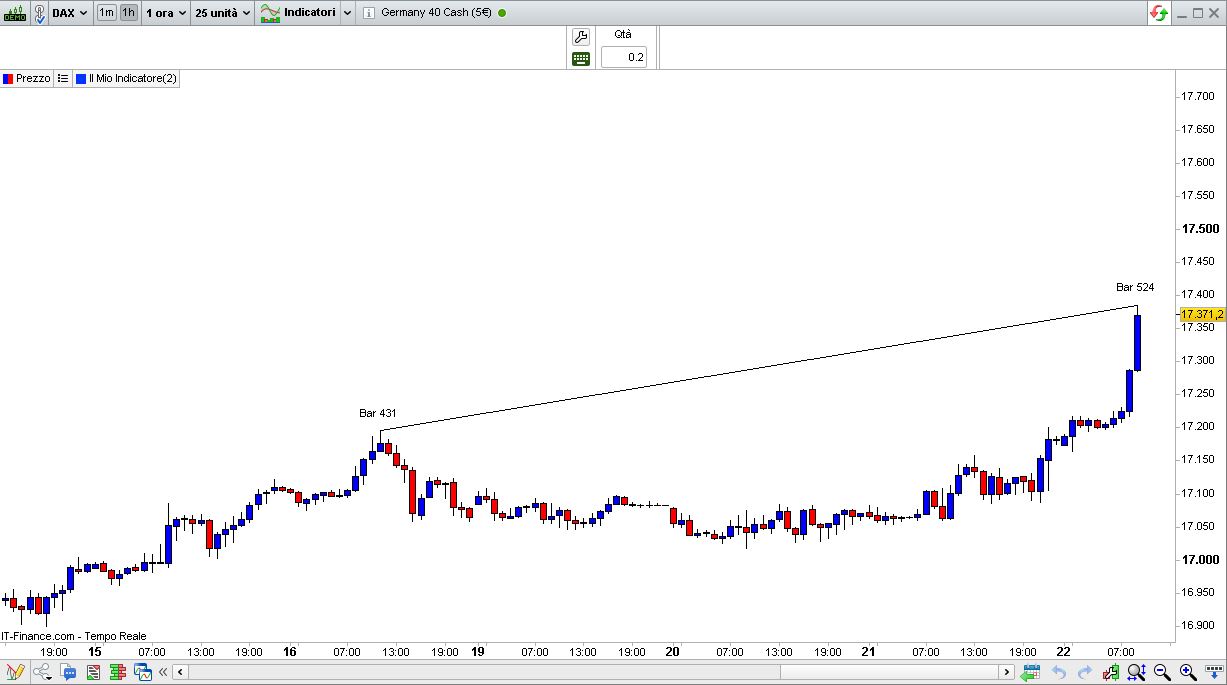Screen dimensions: 1227x685
Task: Click the red-green list document icon
Action: coord(93,672)
